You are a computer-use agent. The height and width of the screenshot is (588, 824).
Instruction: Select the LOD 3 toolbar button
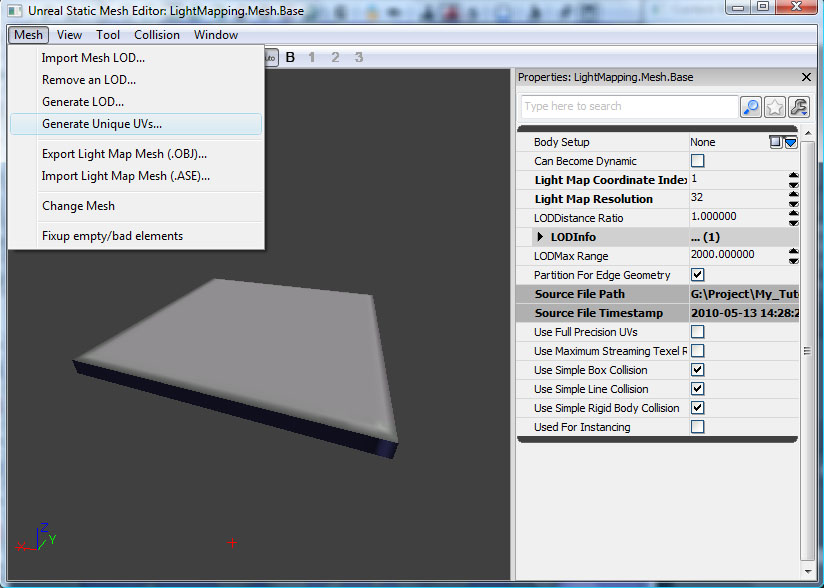pyautogui.click(x=358, y=57)
